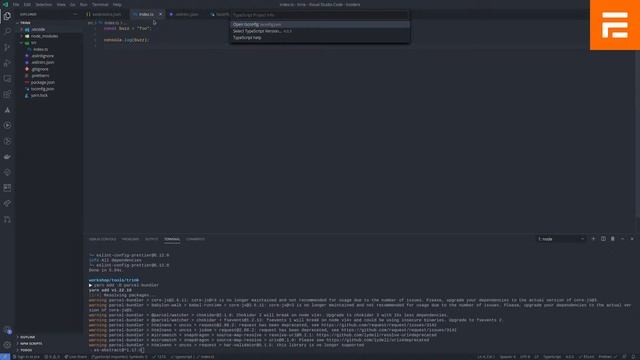Switch to the Debug Console panel tab
The width and height of the screenshot is (640, 360).
[x=102, y=239]
